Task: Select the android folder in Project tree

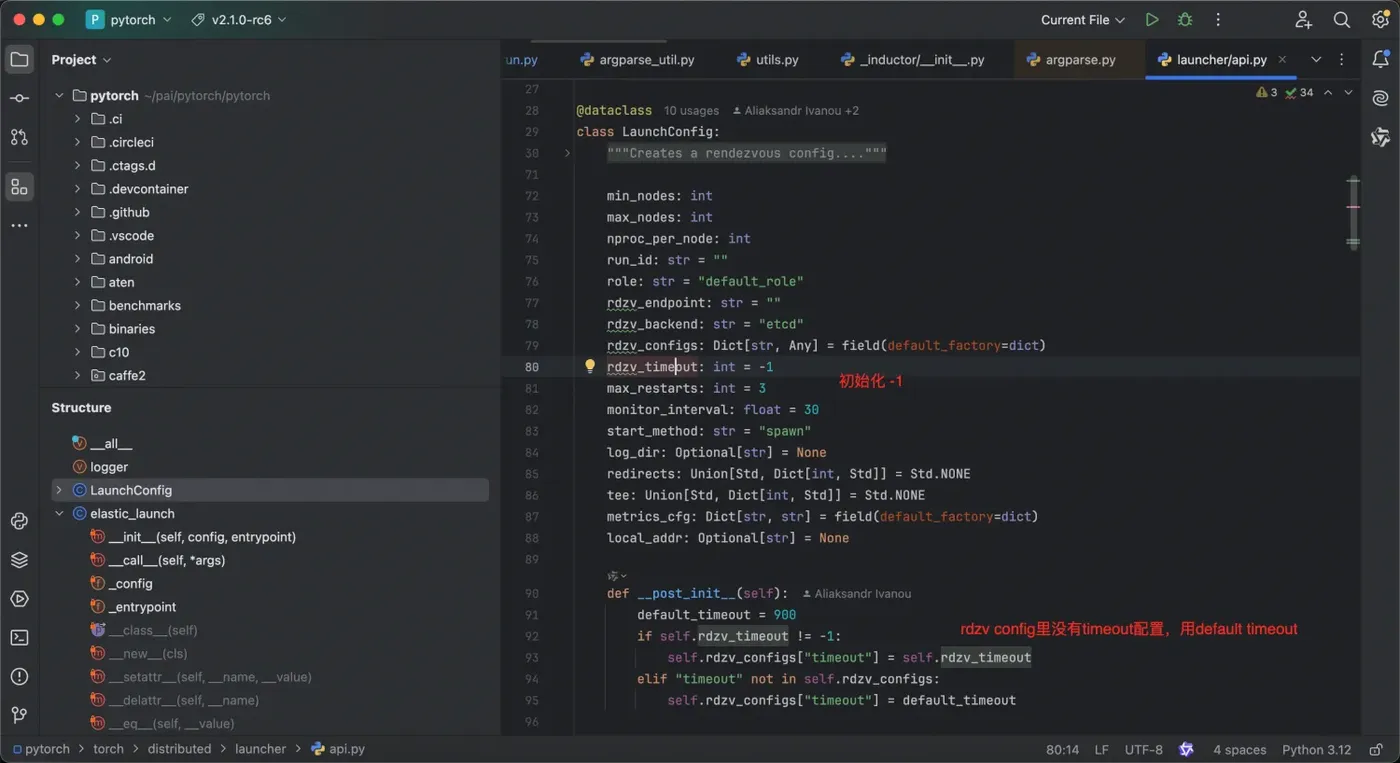Action: (131, 259)
